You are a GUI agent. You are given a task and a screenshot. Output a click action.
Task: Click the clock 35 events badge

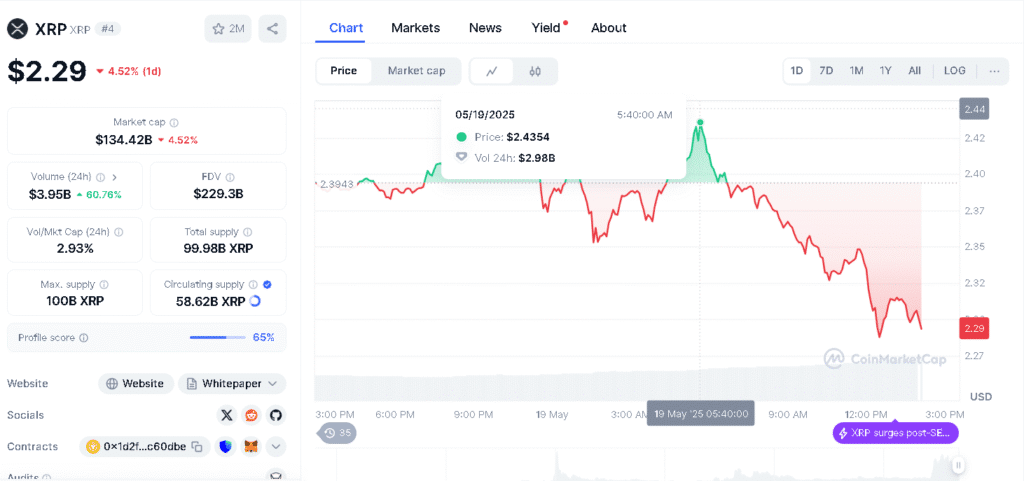pos(337,433)
